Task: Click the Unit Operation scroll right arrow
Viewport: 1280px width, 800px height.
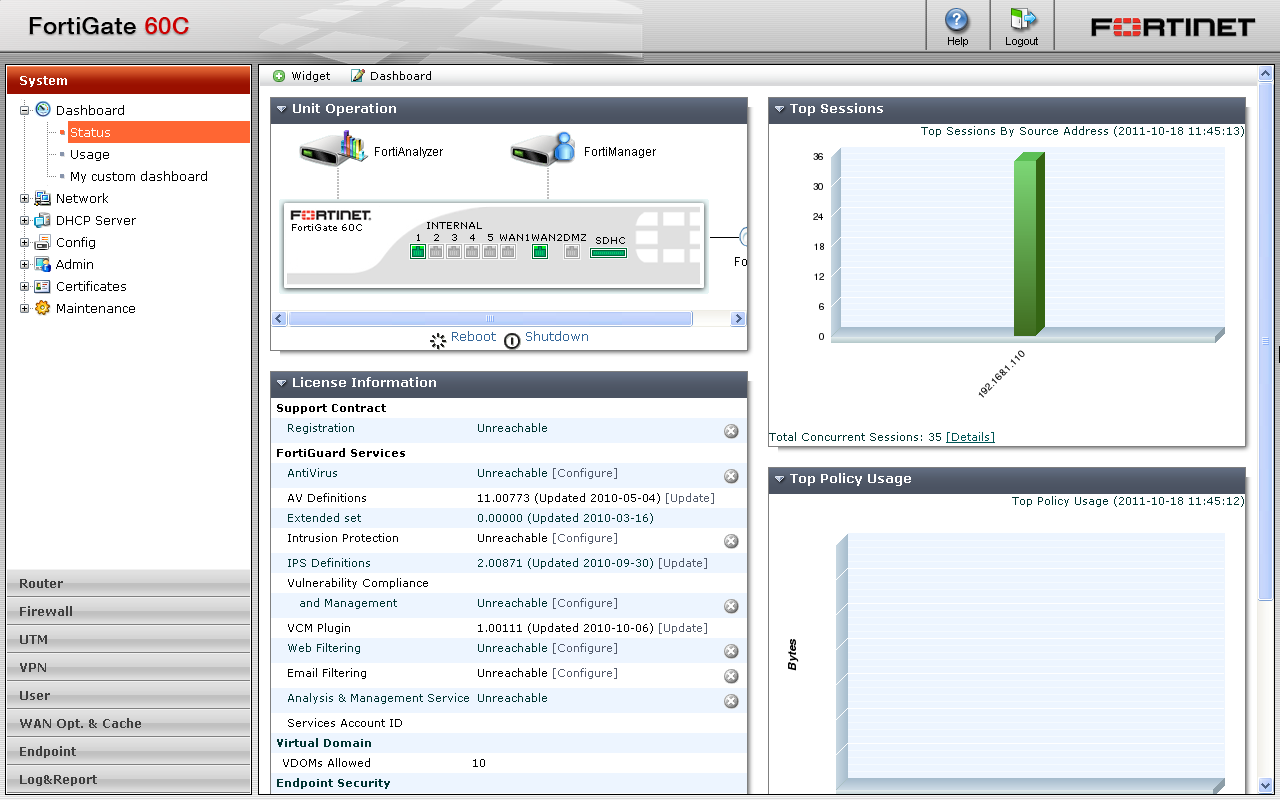Action: point(738,319)
